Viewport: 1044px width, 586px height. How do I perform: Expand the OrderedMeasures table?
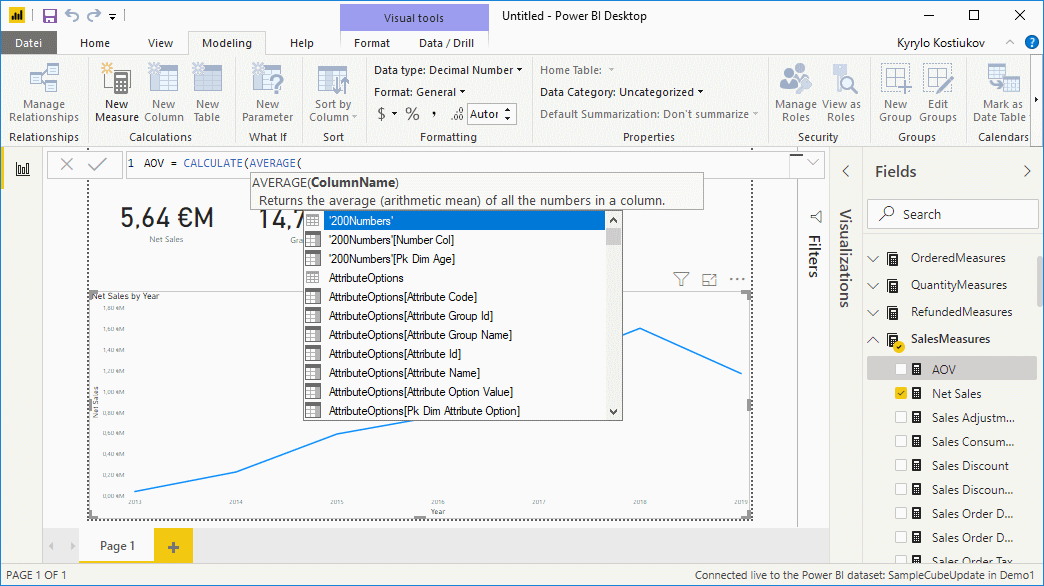click(874, 258)
